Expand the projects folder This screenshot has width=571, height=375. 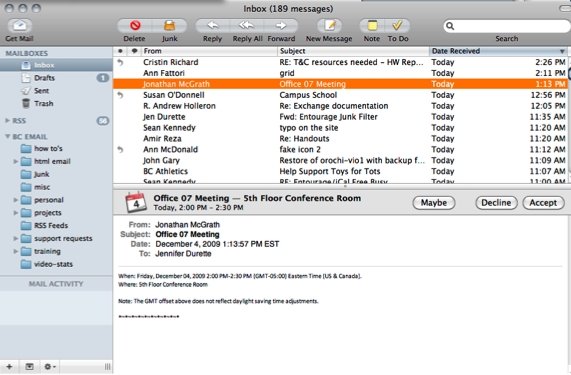[16, 212]
